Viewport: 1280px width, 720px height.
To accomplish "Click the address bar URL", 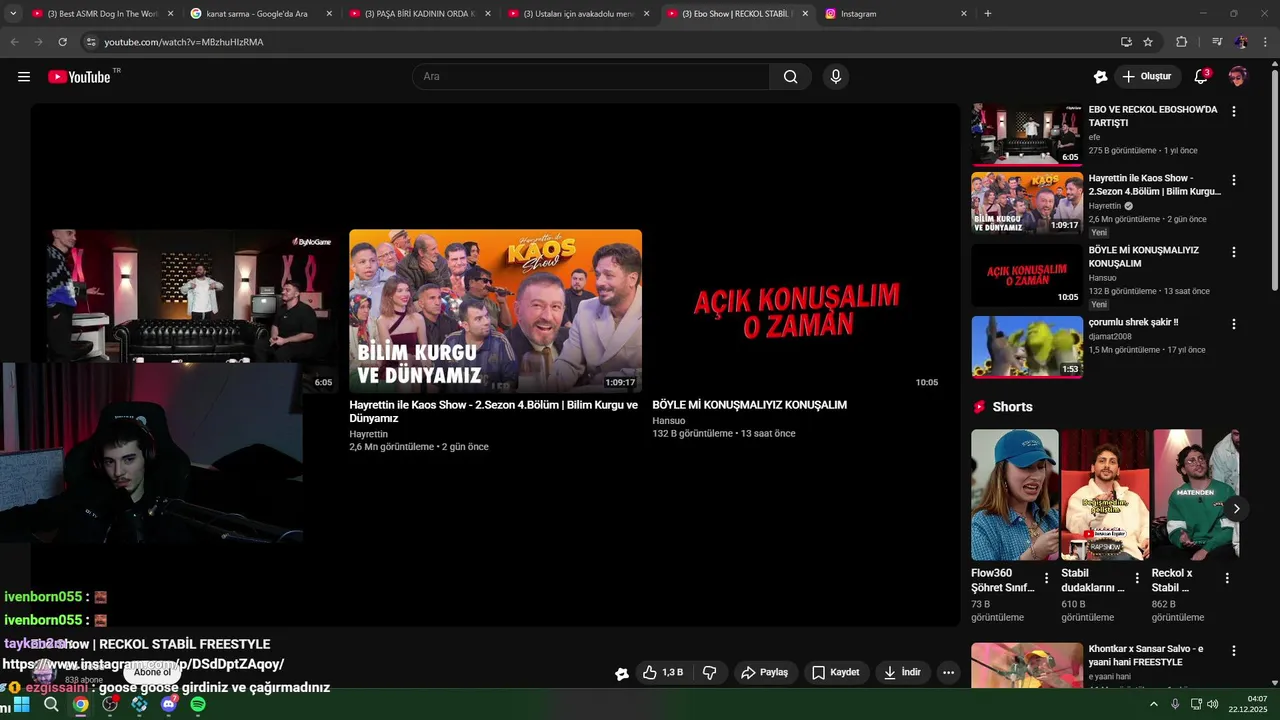I will click(184, 42).
